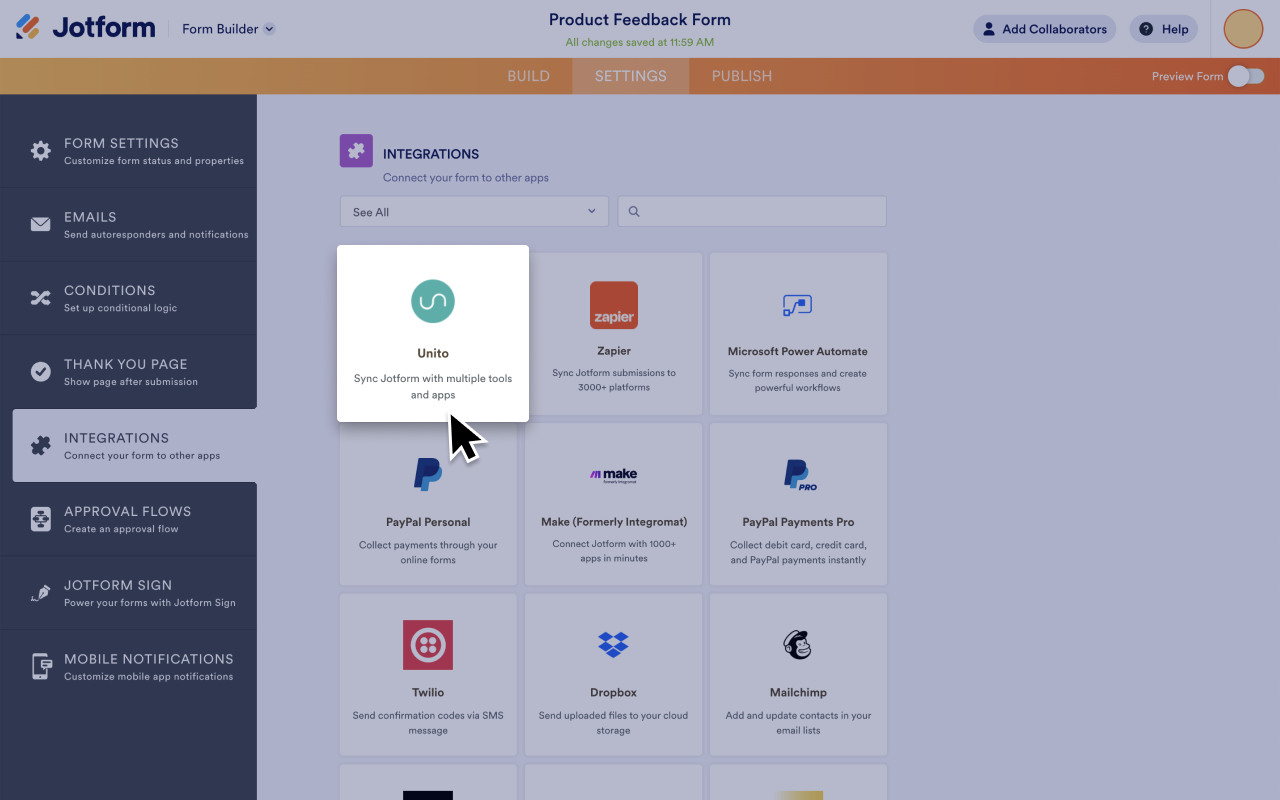Open the Twilio integration icon
Image resolution: width=1280 pixels, height=800 pixels.
click(428, 645)
